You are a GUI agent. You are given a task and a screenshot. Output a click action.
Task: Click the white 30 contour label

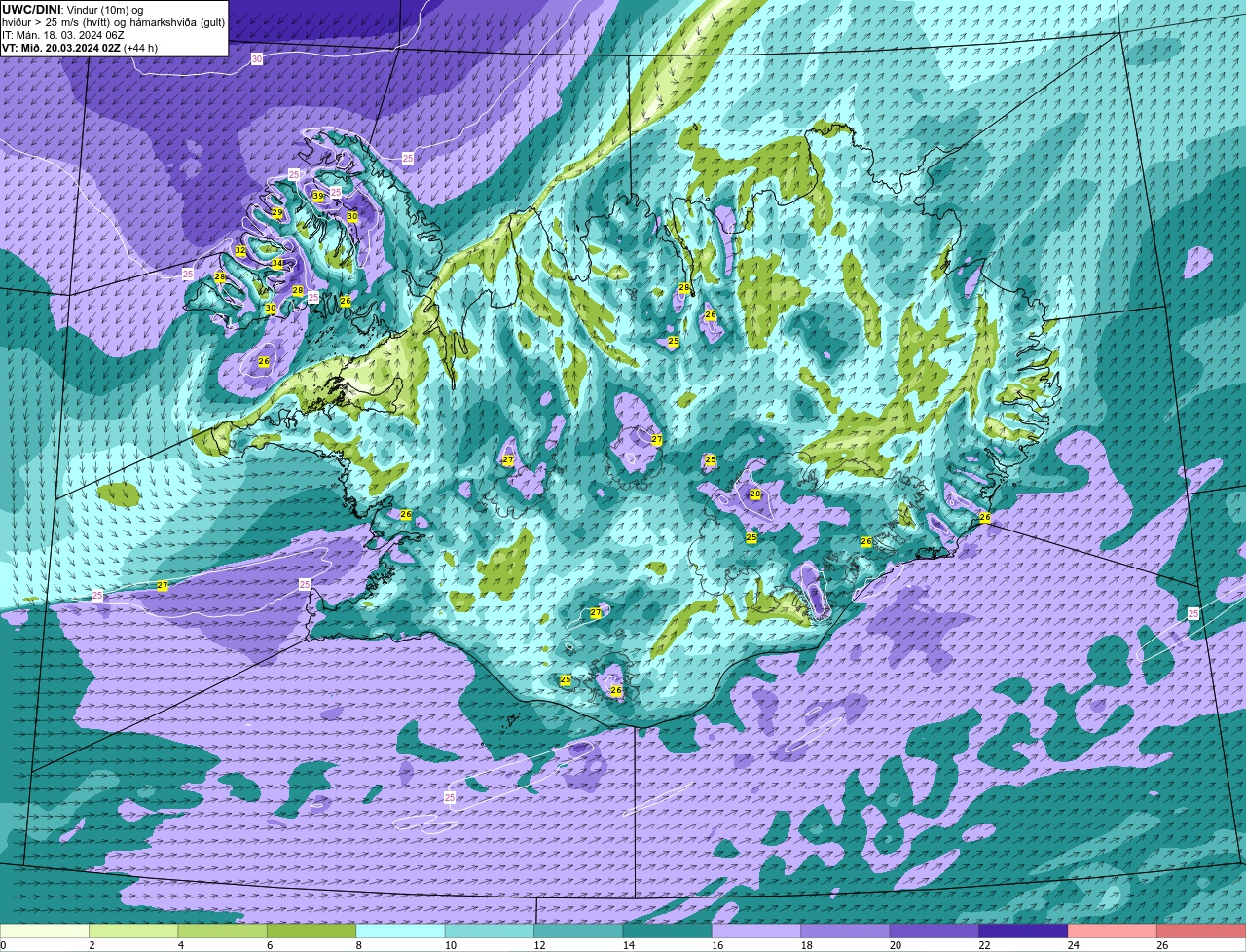click(257, 59)
